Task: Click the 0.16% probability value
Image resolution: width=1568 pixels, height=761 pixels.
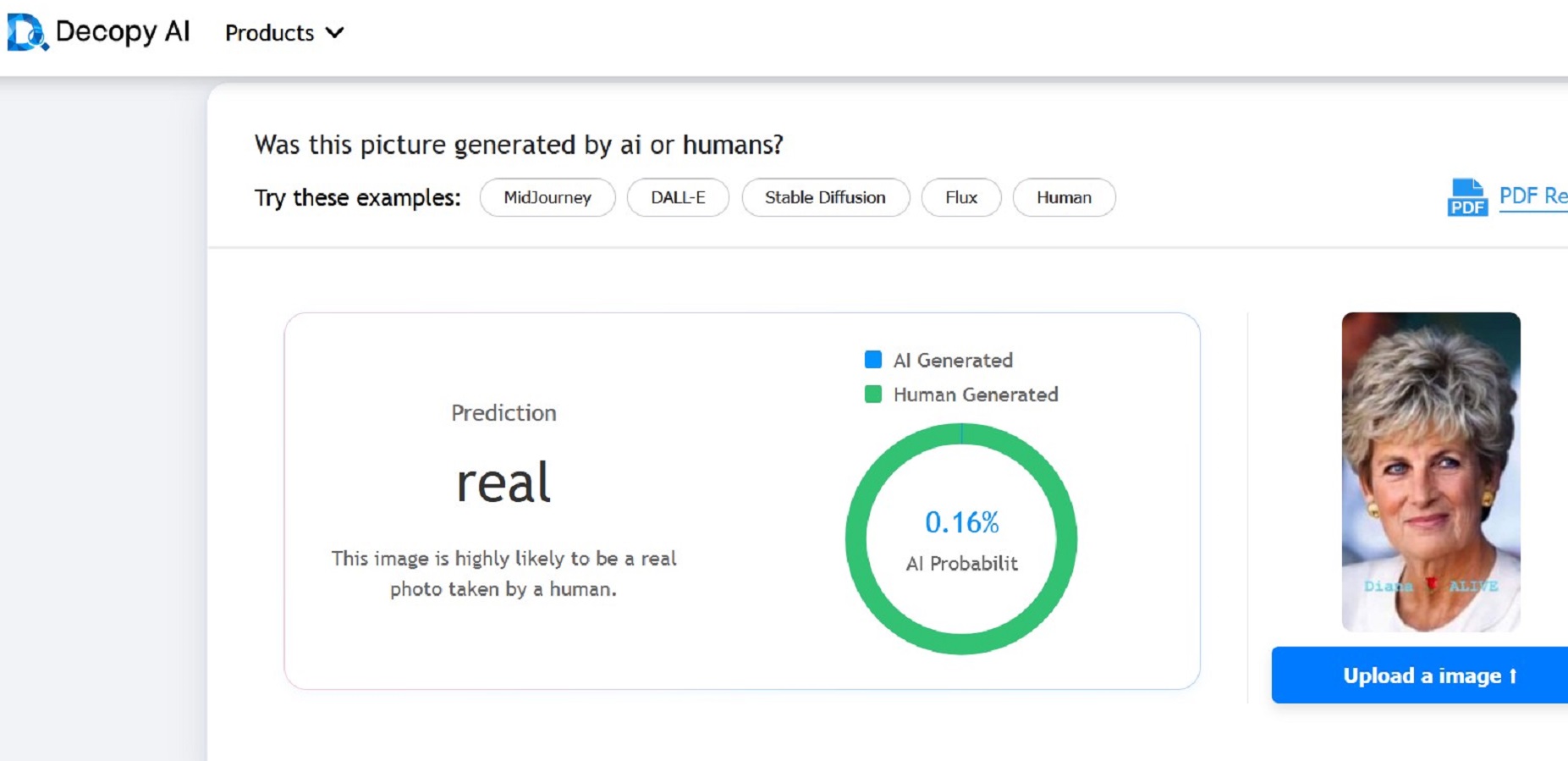Action: click(x=961, y=522)
